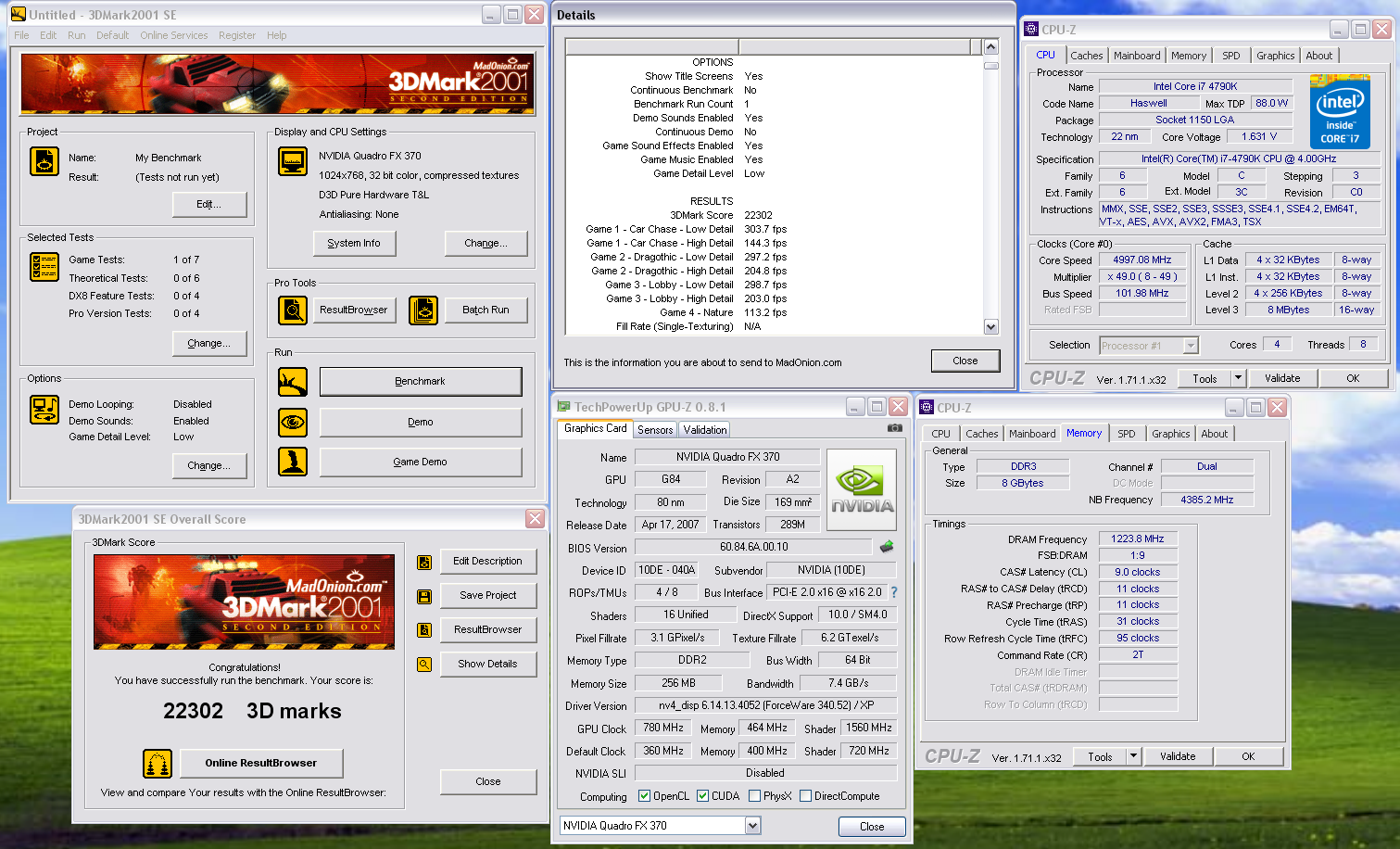1400x849 pixels.
Task: Click the Benchmark button
Action: [x=421, y=382]
